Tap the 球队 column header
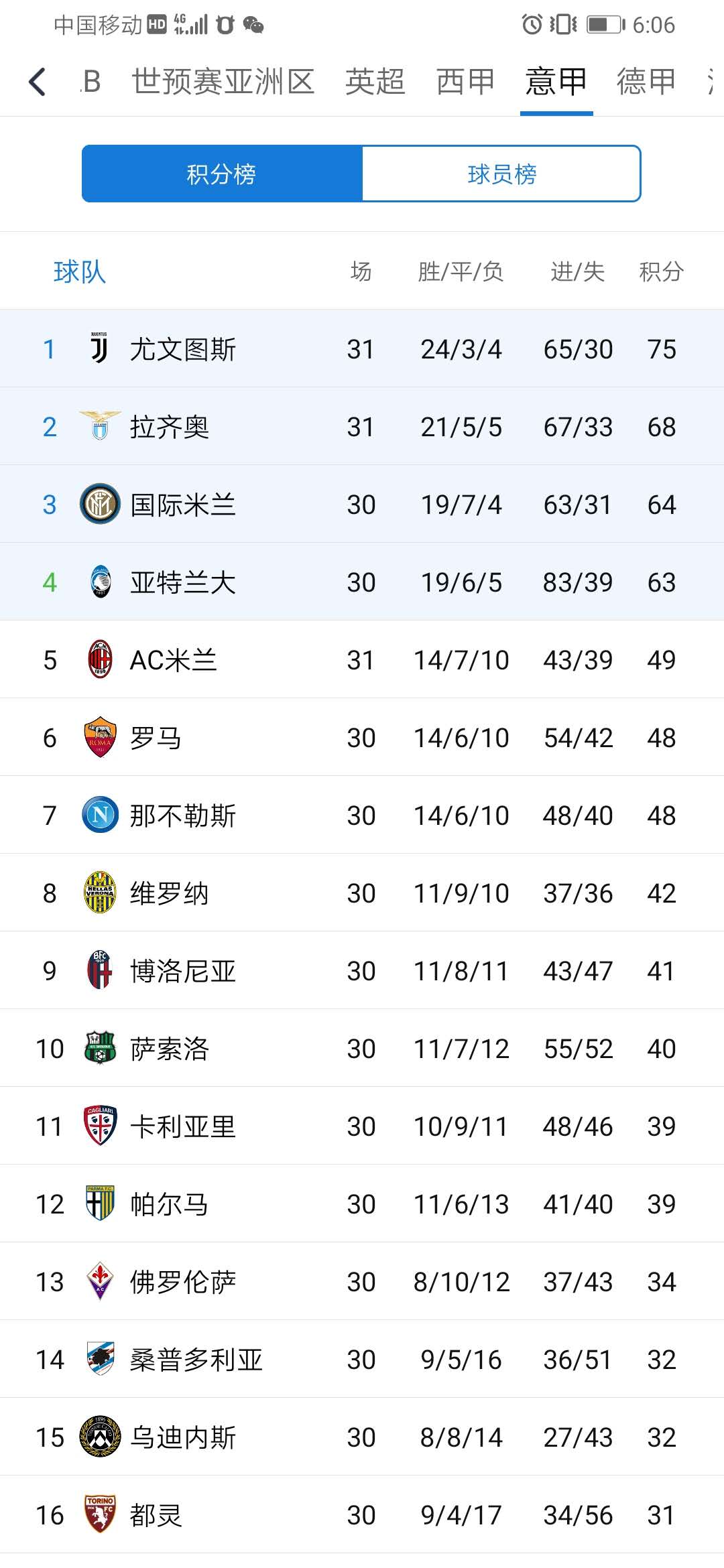 (x=80, y=272)
